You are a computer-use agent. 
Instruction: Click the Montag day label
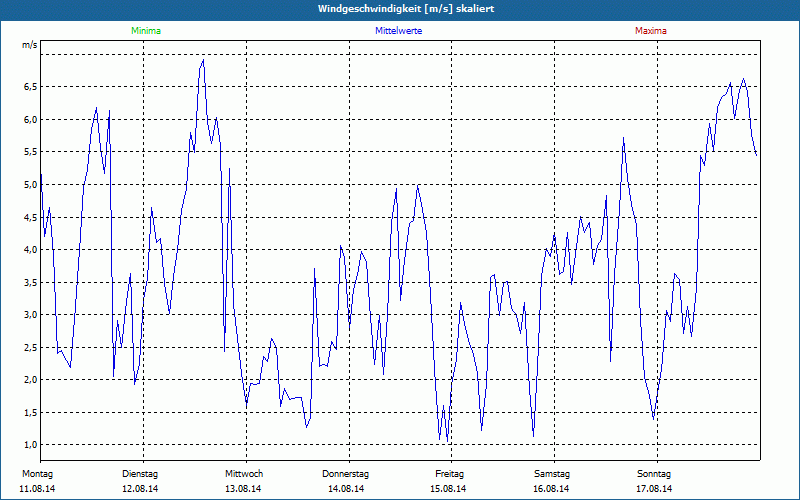(x=38, y=474)
